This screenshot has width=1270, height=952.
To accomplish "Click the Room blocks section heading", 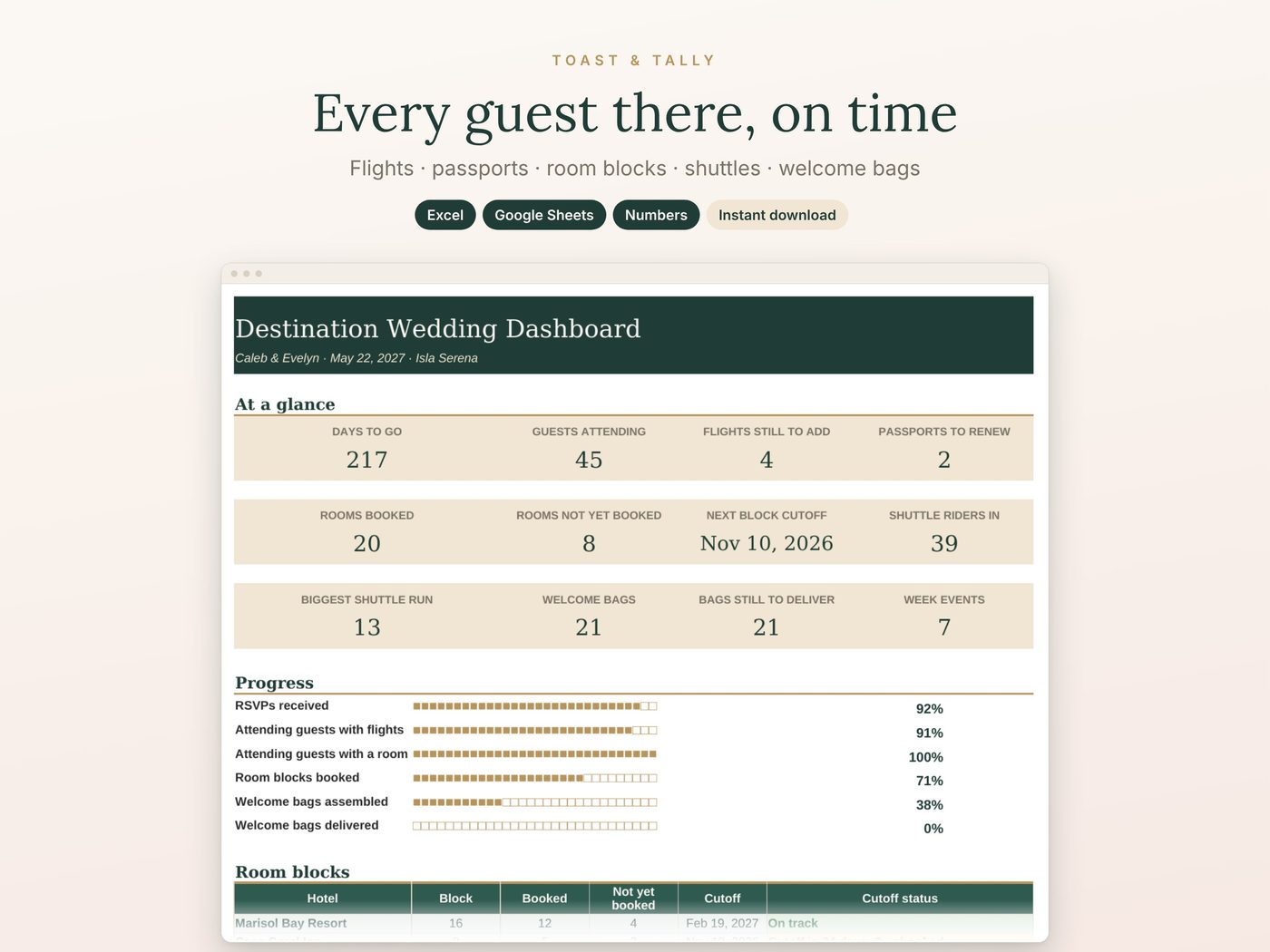I will [x=292, y=872].
